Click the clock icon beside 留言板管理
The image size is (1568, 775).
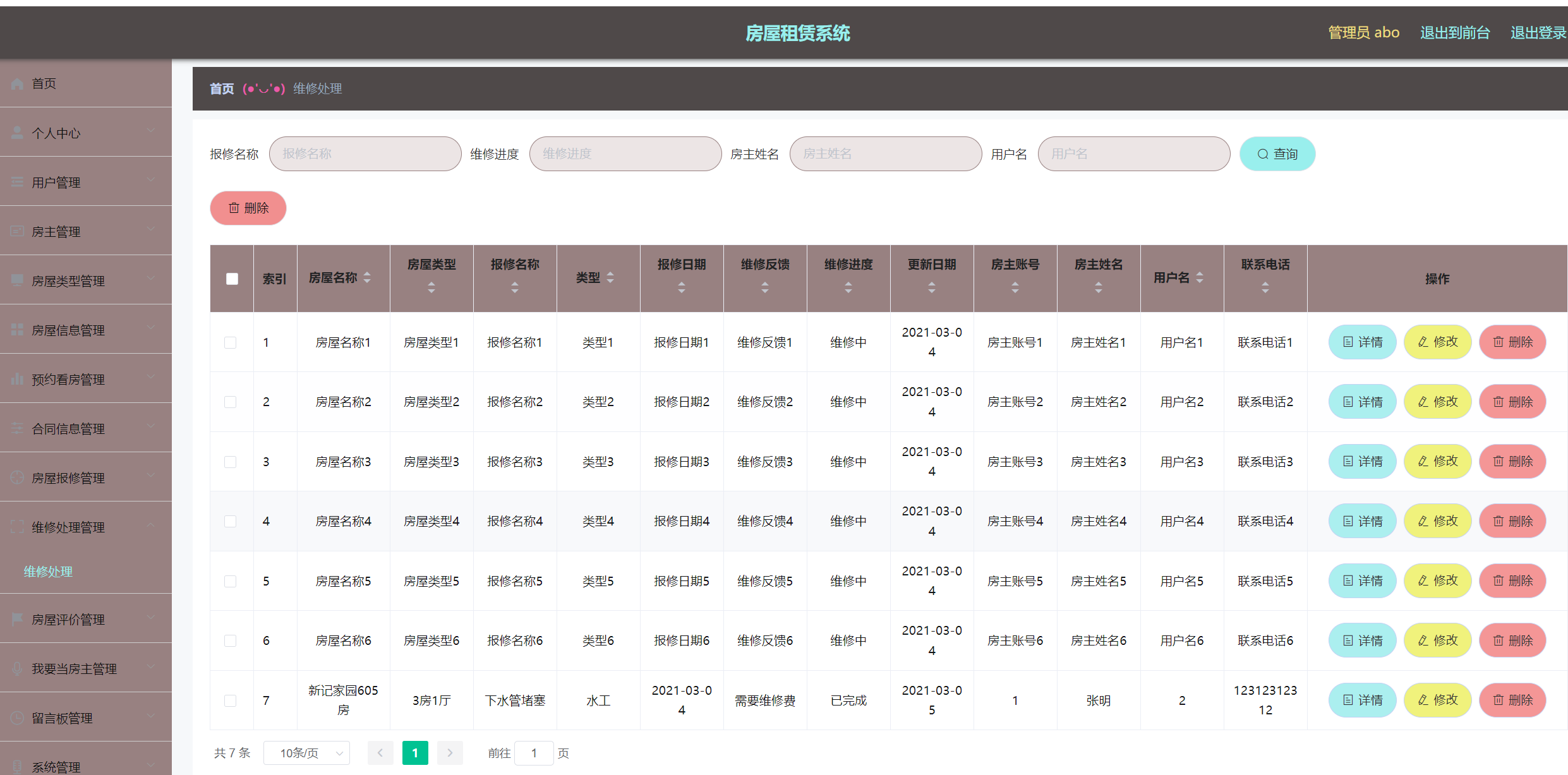(x=17, y=718)
